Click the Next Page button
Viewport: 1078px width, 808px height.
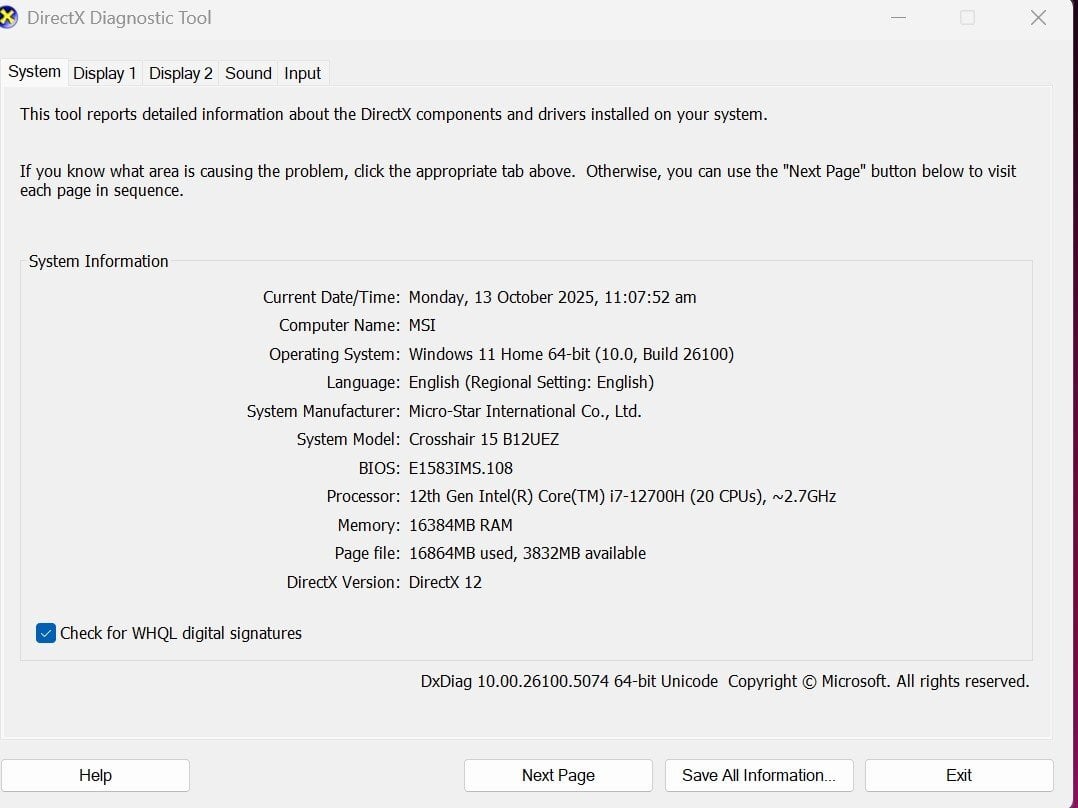coord(558,775)
